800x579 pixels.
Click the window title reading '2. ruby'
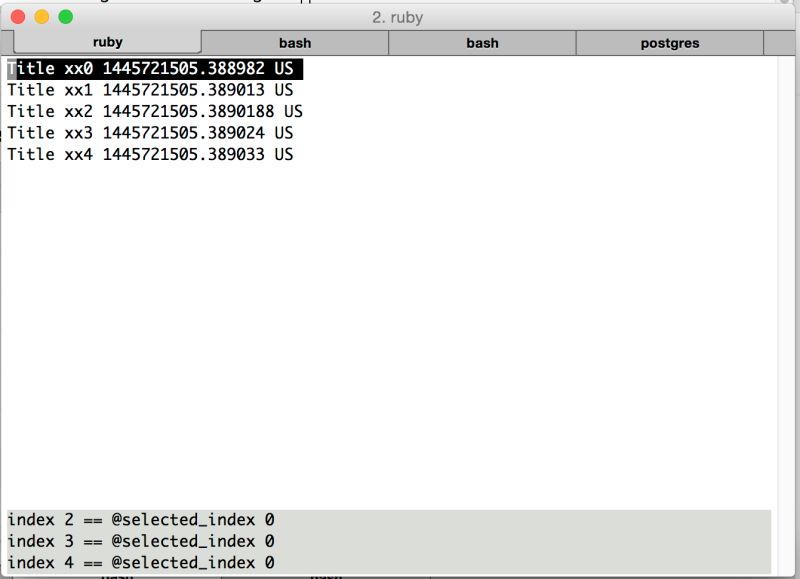click(x=400, y=17)
